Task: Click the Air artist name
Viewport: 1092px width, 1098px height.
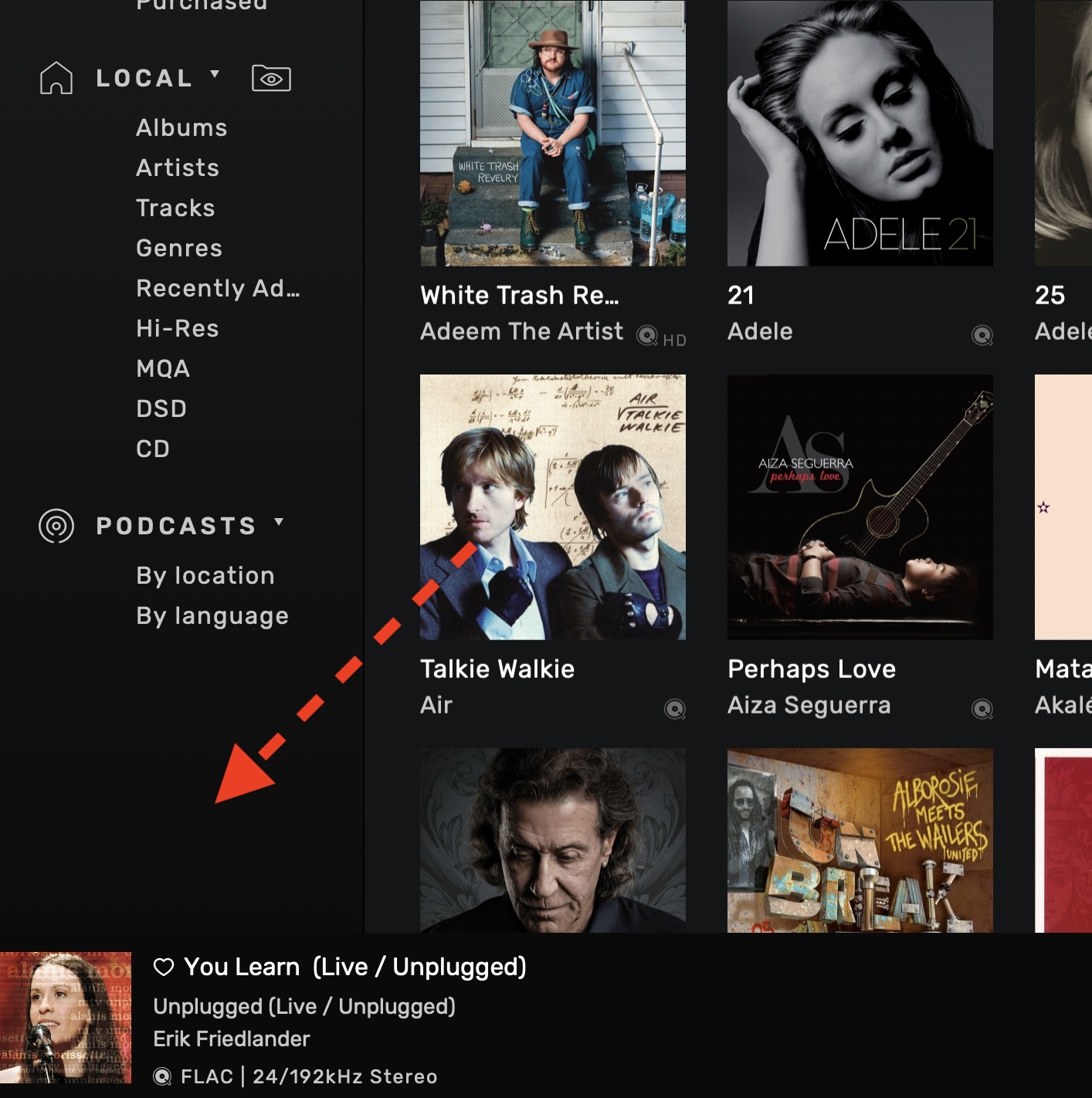Action: point(436,705)
